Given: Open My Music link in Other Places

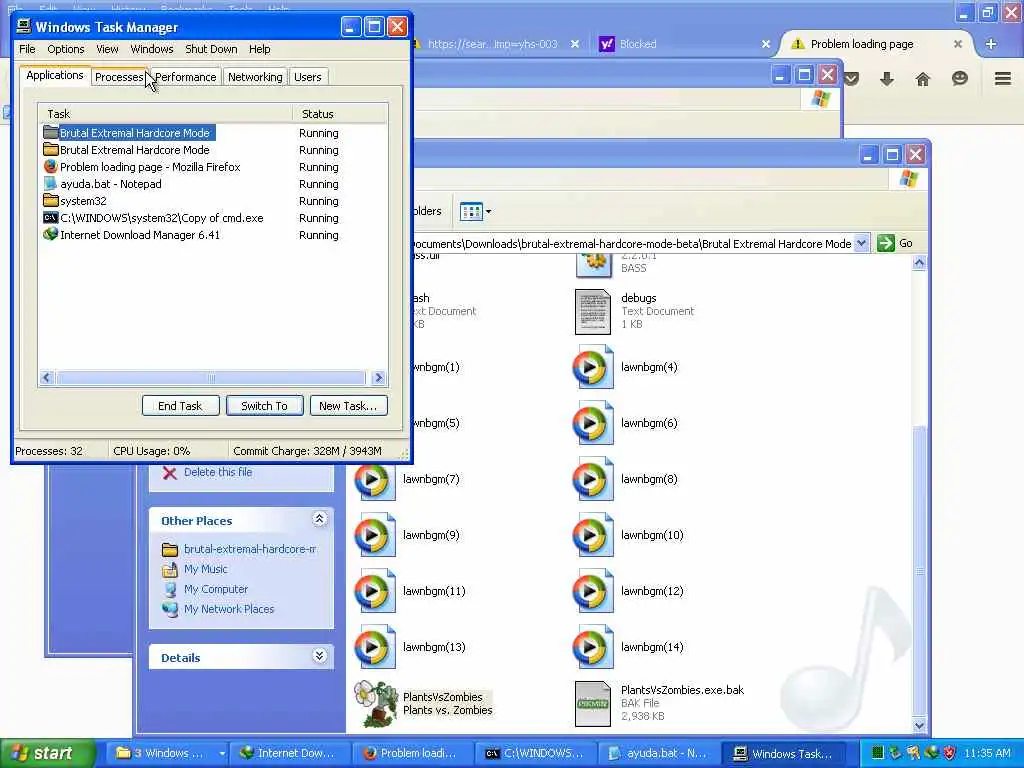Looking at the screenshot, I should click(206, 569).
